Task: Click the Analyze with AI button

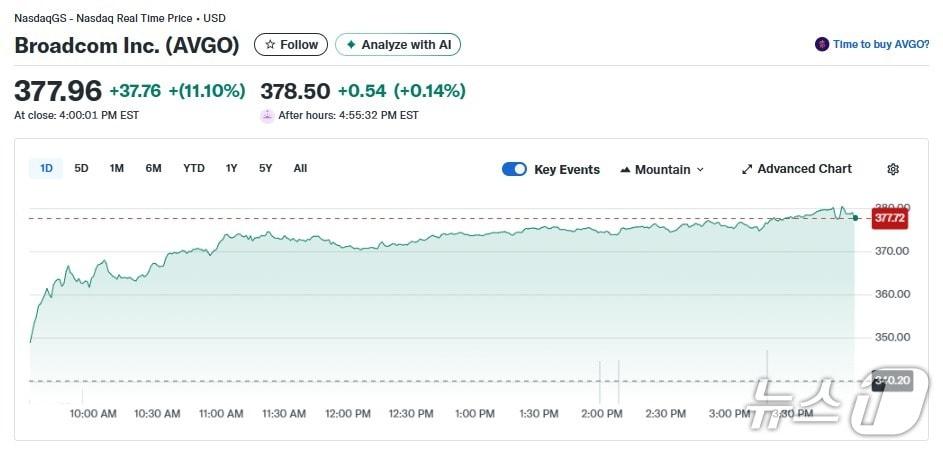Action: coord(398,45)
